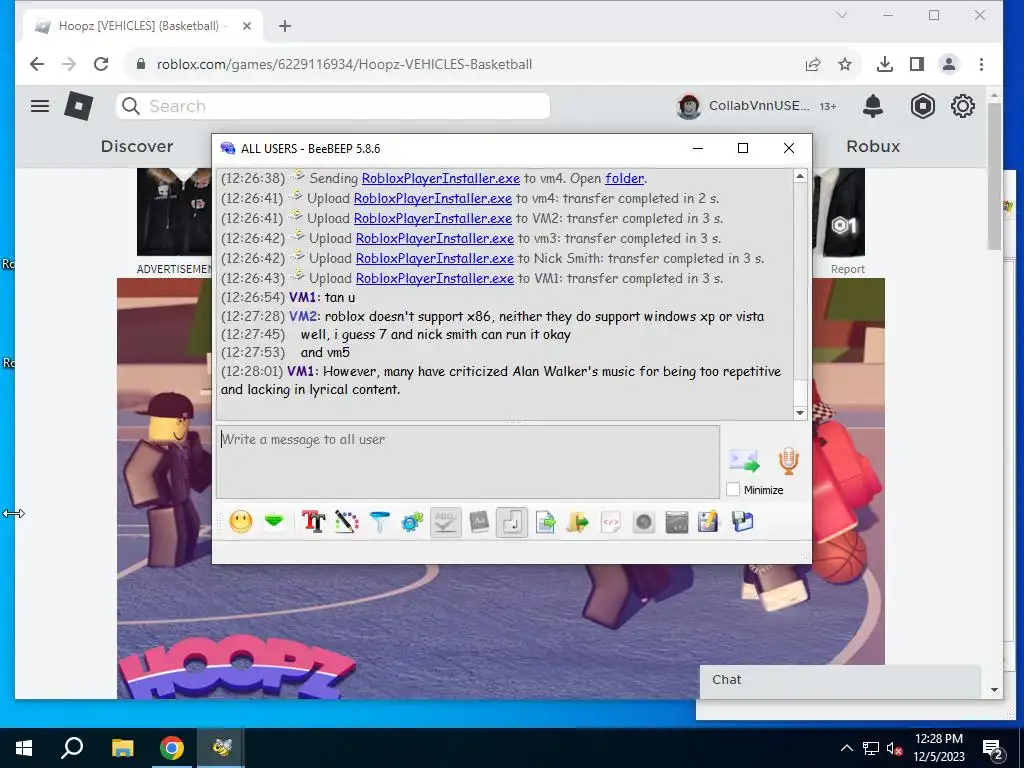The width and height of the screenshot is (1024, 768).
Task: Close the Hoopz [VEHICLES] browser tab
Action: [x=247, y=26]
